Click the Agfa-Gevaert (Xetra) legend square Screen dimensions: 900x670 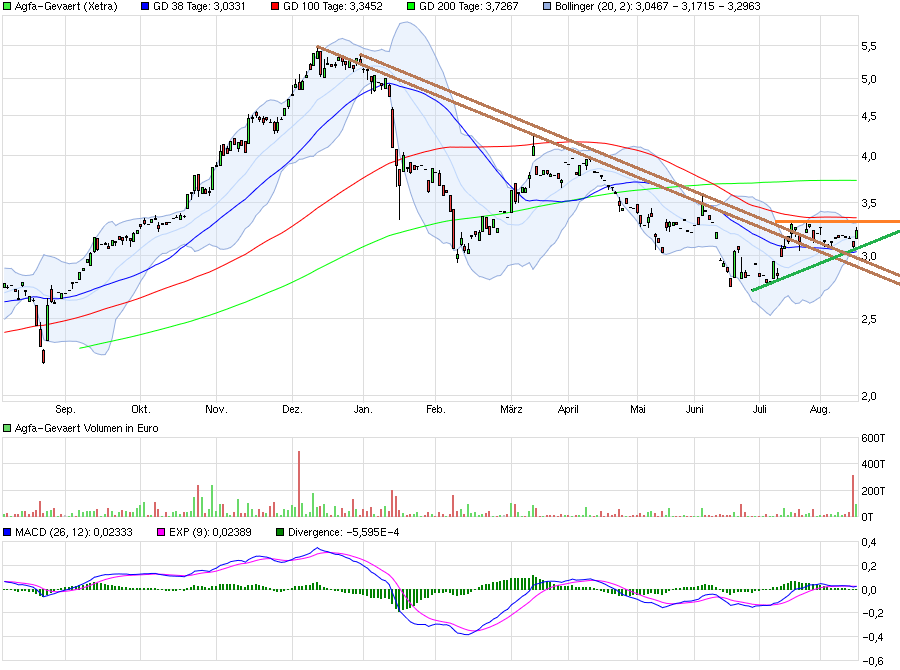tap(7, 8)
